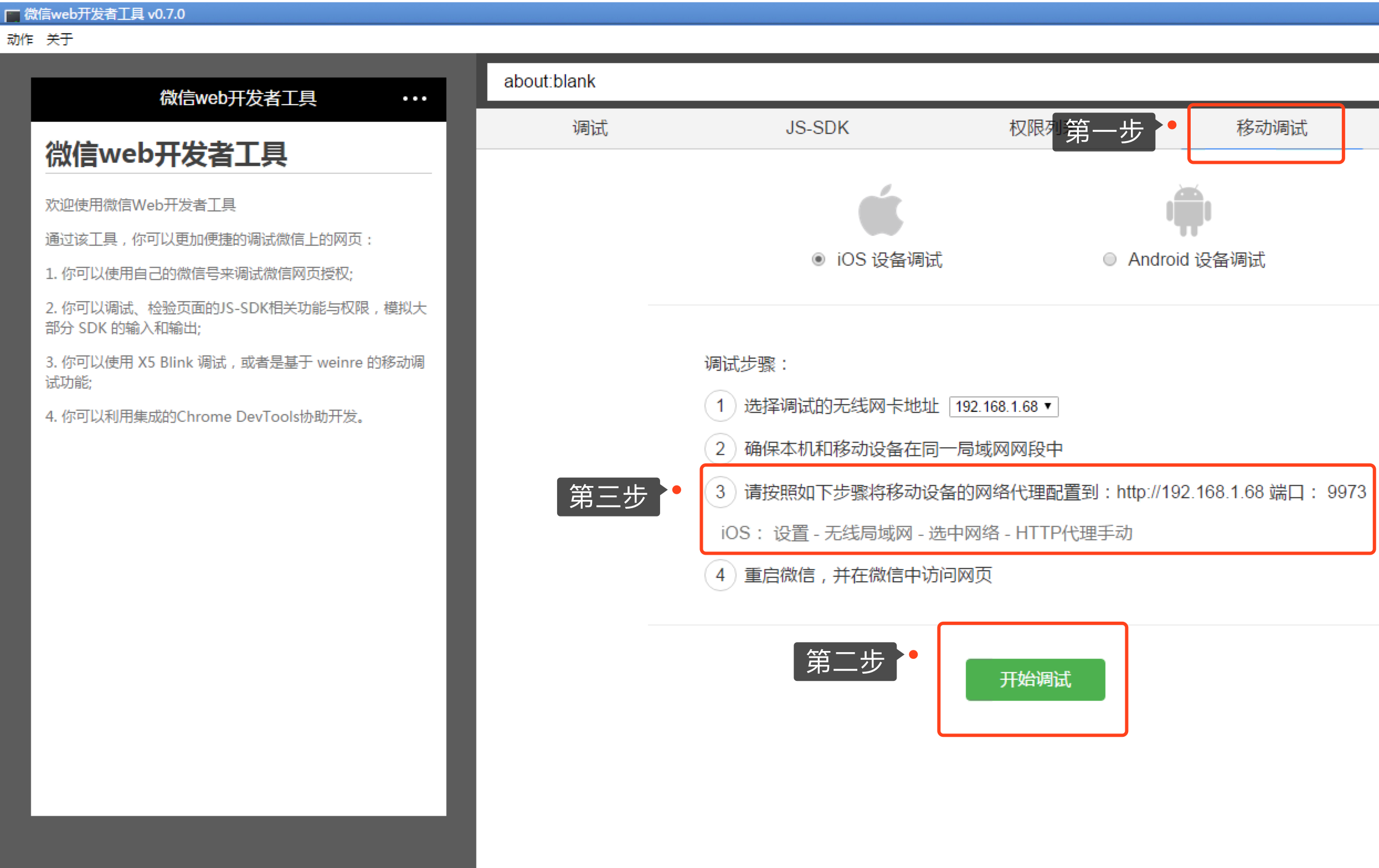This screenshot has height=868, width=1379.
Task: Click the iOS 设置 - 无线局域网 instruction line
Action: [927, 533]
